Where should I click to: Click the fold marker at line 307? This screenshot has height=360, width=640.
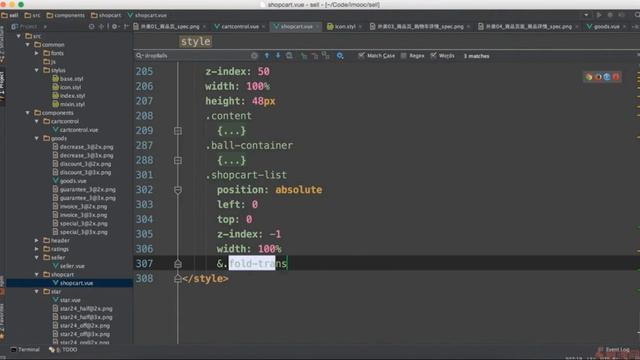pos(178,264)
